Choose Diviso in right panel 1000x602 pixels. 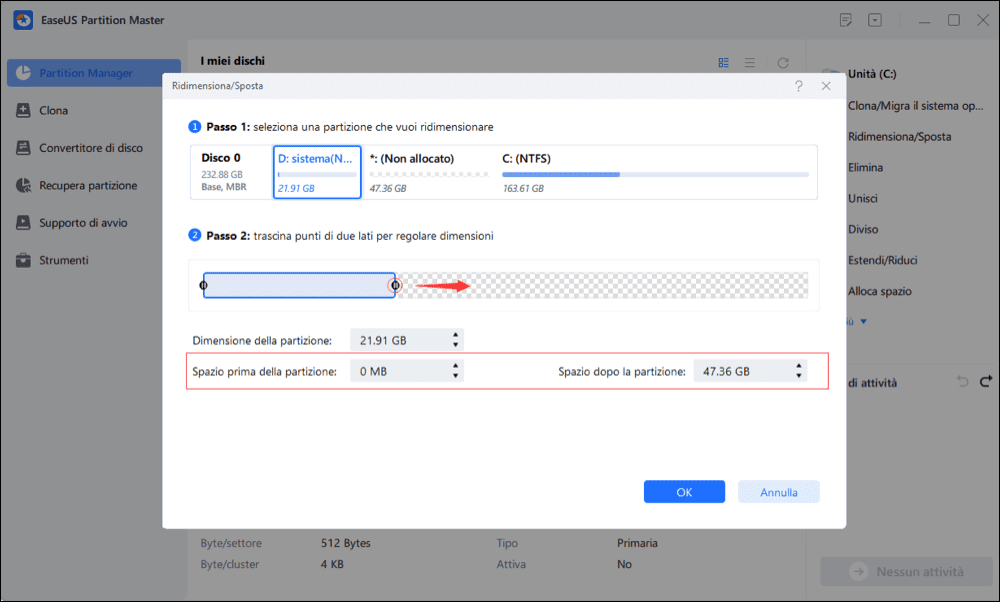coord(863,230)
